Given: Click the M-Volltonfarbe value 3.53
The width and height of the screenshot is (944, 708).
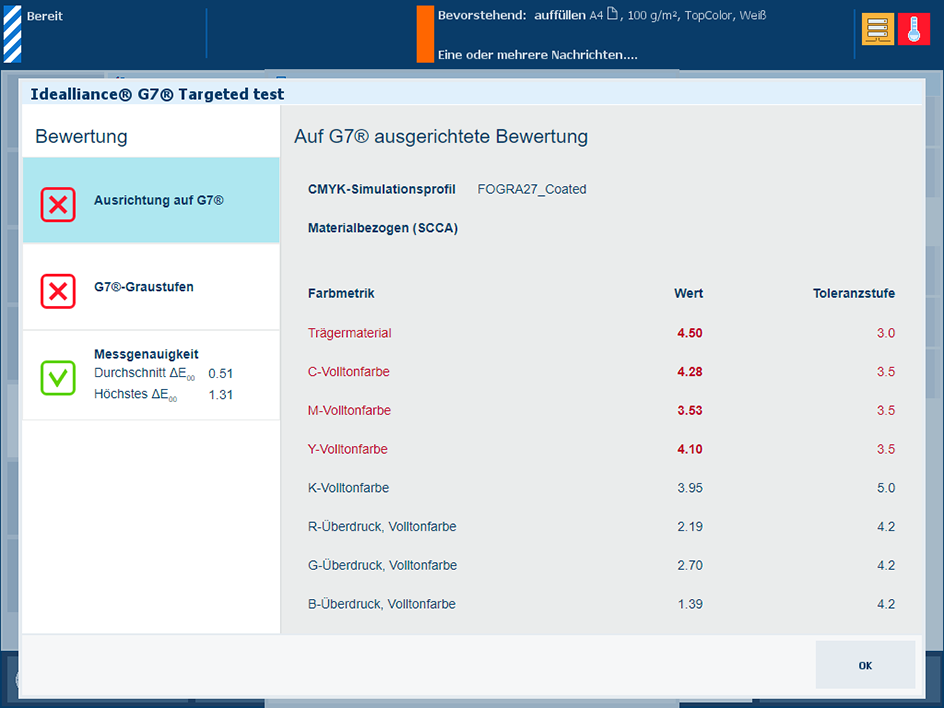Looking at the screenshot, I should 690,410.
